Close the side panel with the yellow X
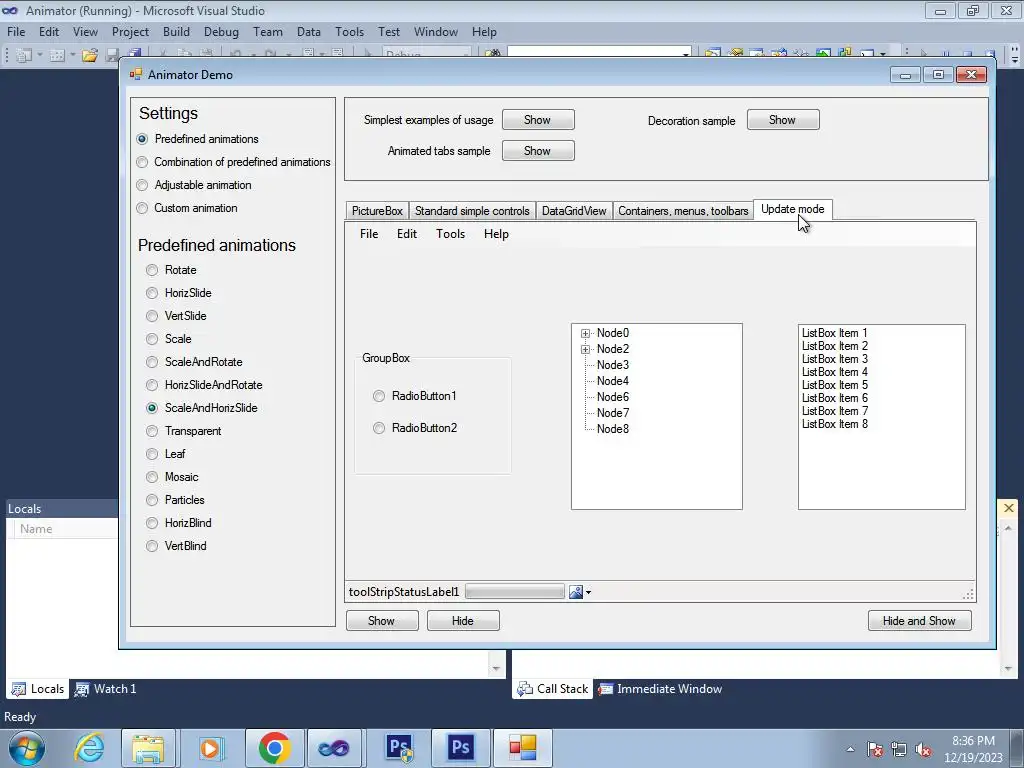The height and width of the screenshot is (768, 1024). pyautogui.click(x=1008, y=508)
